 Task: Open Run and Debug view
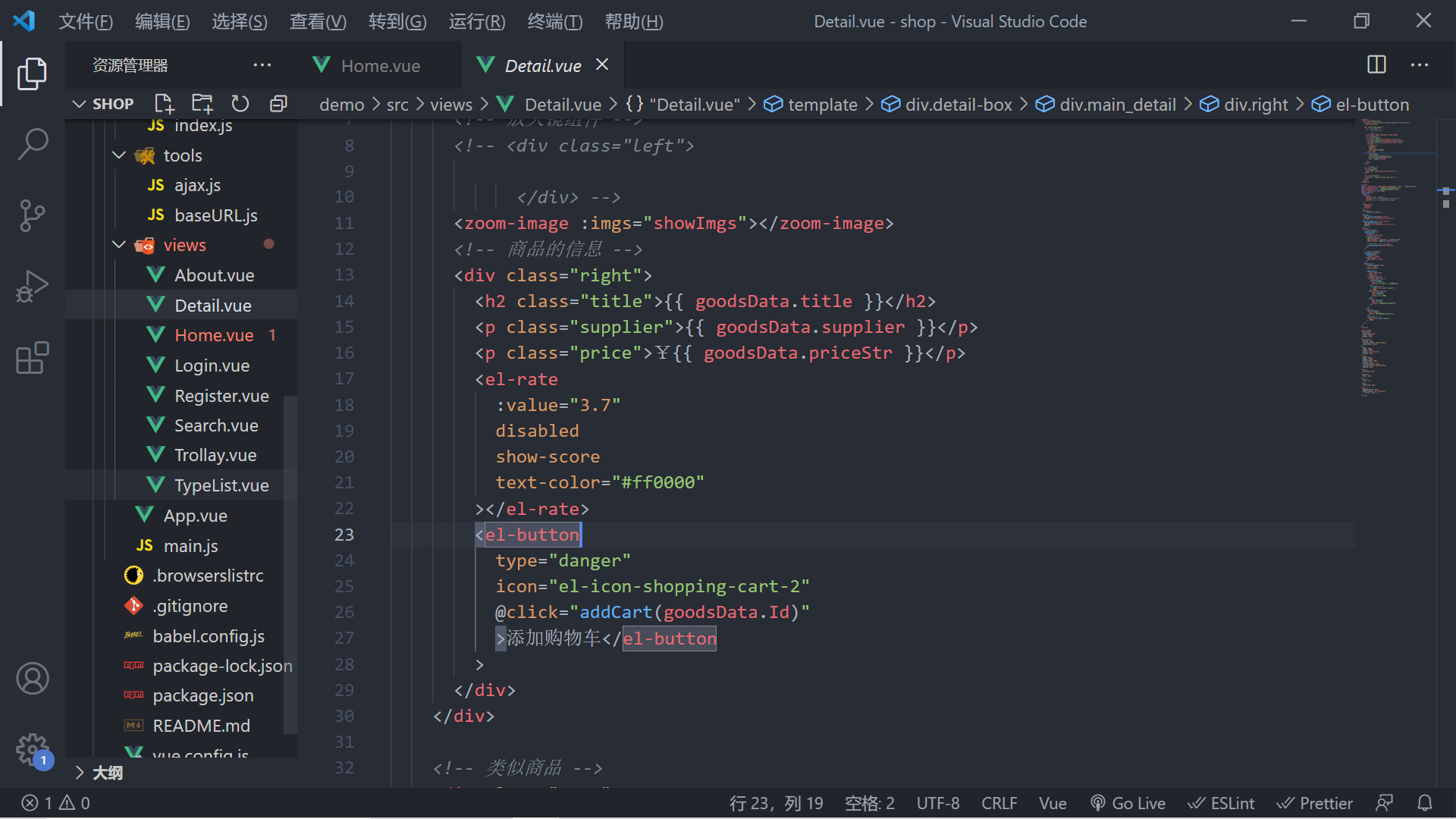click(x=32, y=287)
